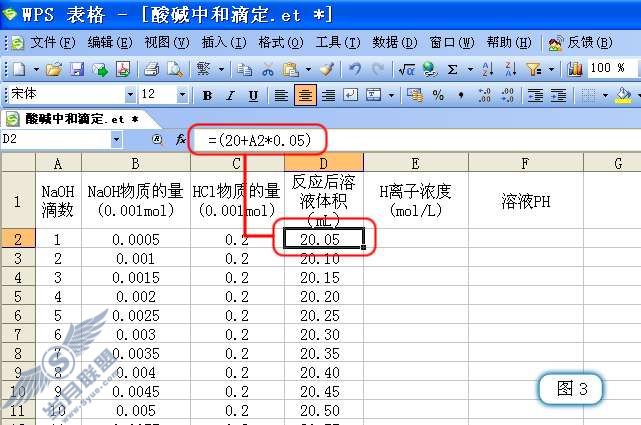Click the decrease decimal places icon
The width and height of the screenshot is (641, 425).
507,95
